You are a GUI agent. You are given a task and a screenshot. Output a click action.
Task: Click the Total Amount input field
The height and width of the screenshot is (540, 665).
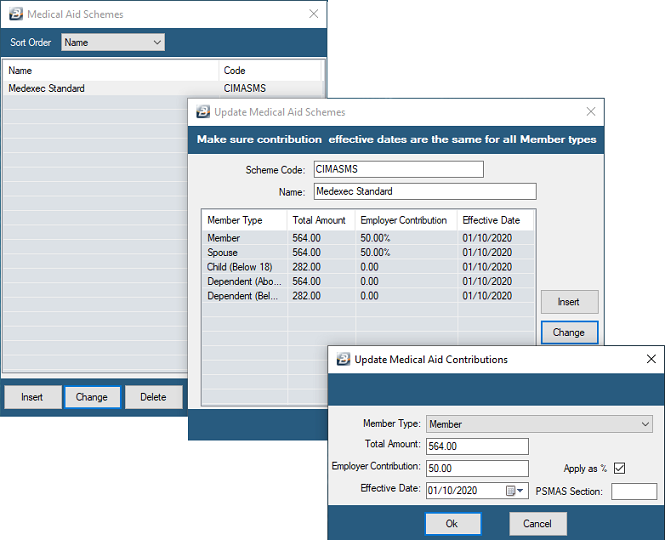click(x=477, y=446)
